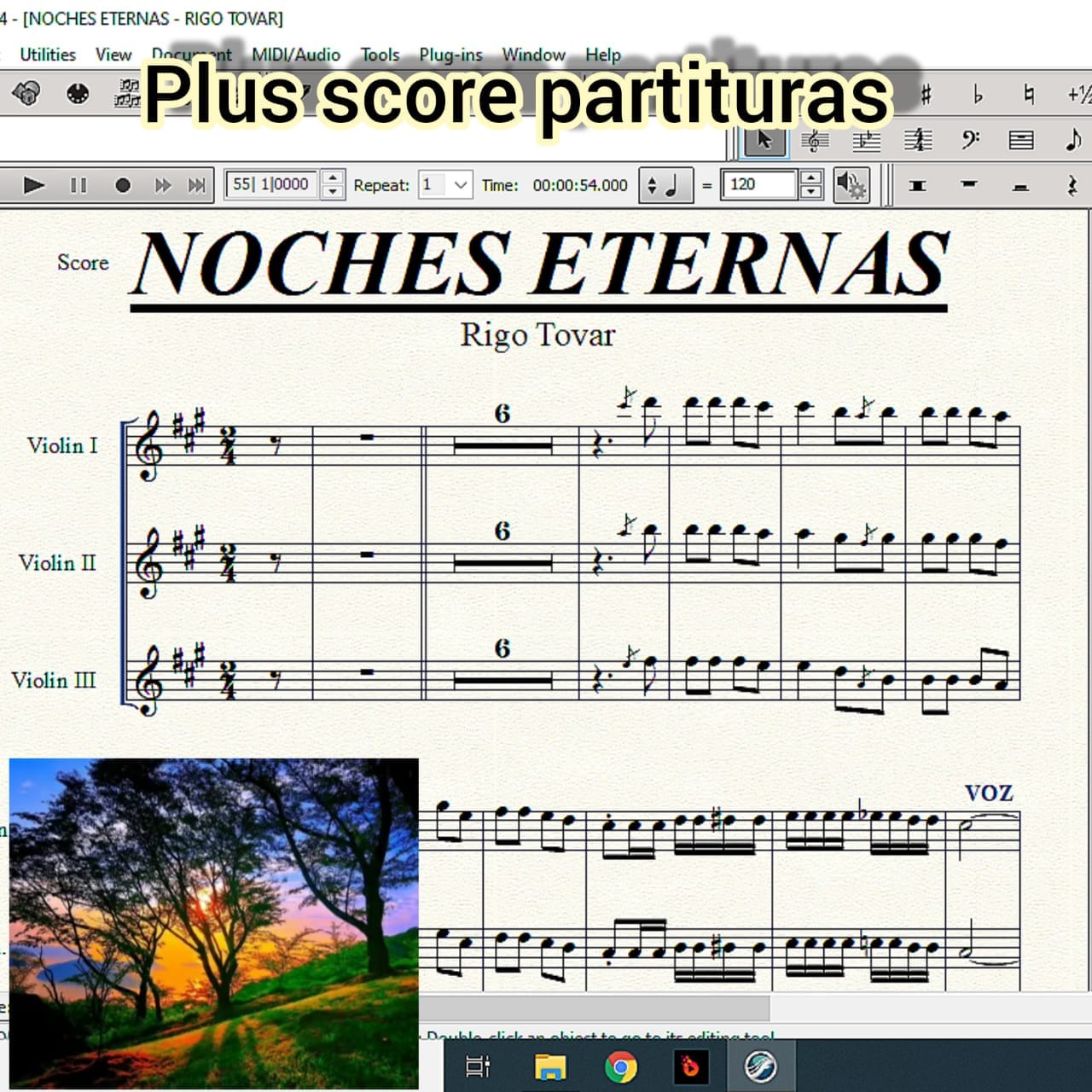Screen dimensions: 1092x1092
Task: Click the measure counter field
Action: pos(272,184)
